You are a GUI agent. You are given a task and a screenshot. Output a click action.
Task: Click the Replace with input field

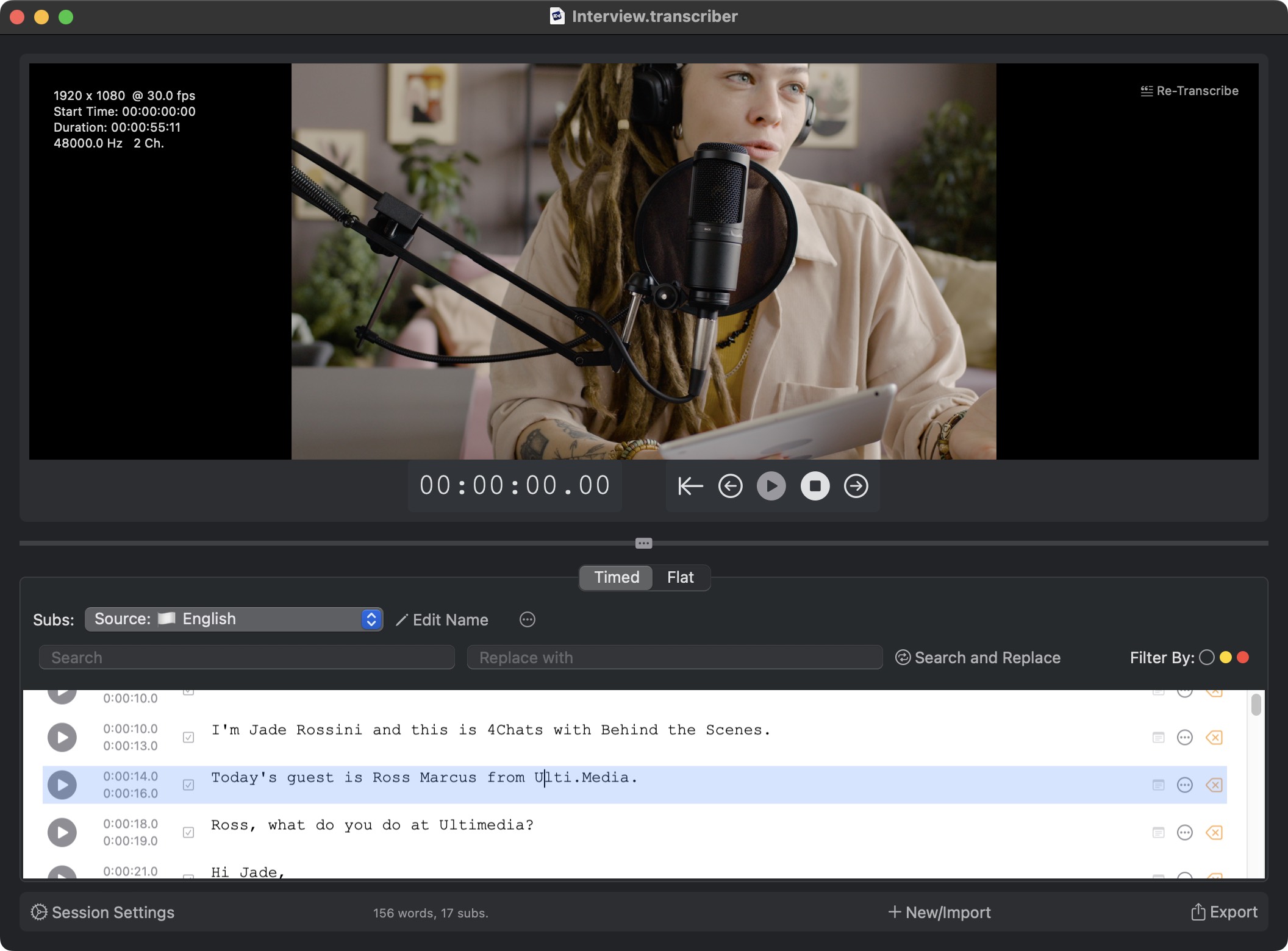tap(674, 658)
